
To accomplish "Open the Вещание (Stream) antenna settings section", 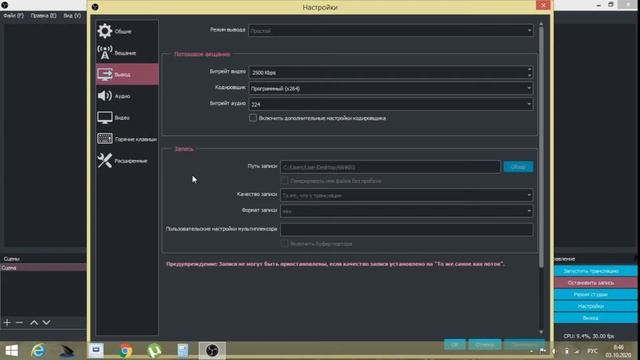I will [x=127, y=53].
